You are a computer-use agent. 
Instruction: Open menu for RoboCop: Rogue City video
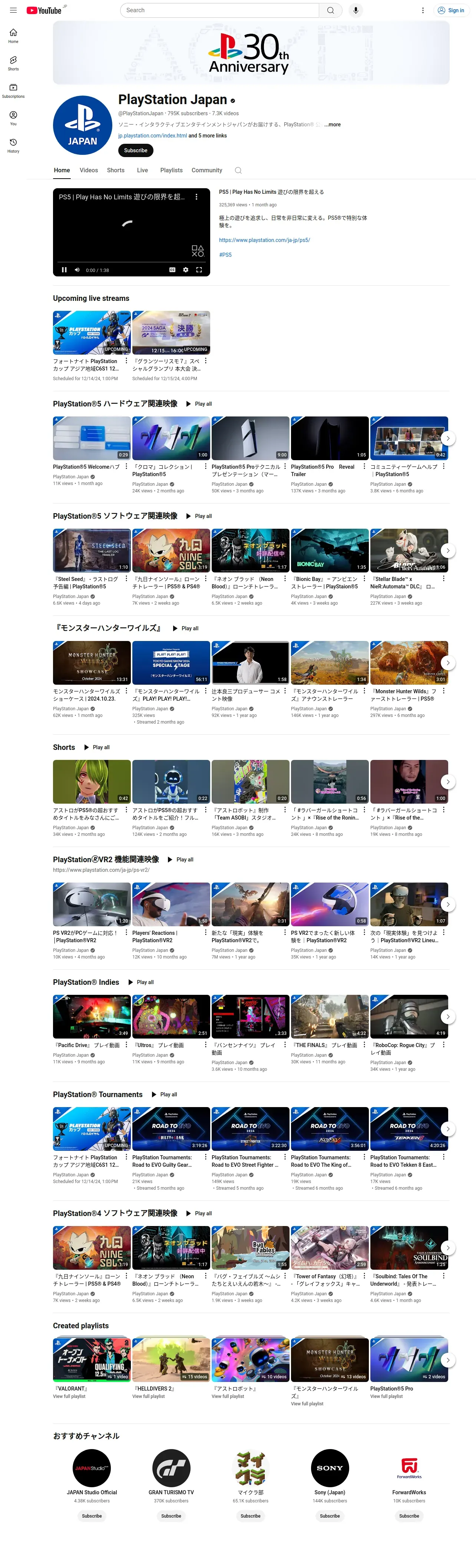[x=444, y=1044]
